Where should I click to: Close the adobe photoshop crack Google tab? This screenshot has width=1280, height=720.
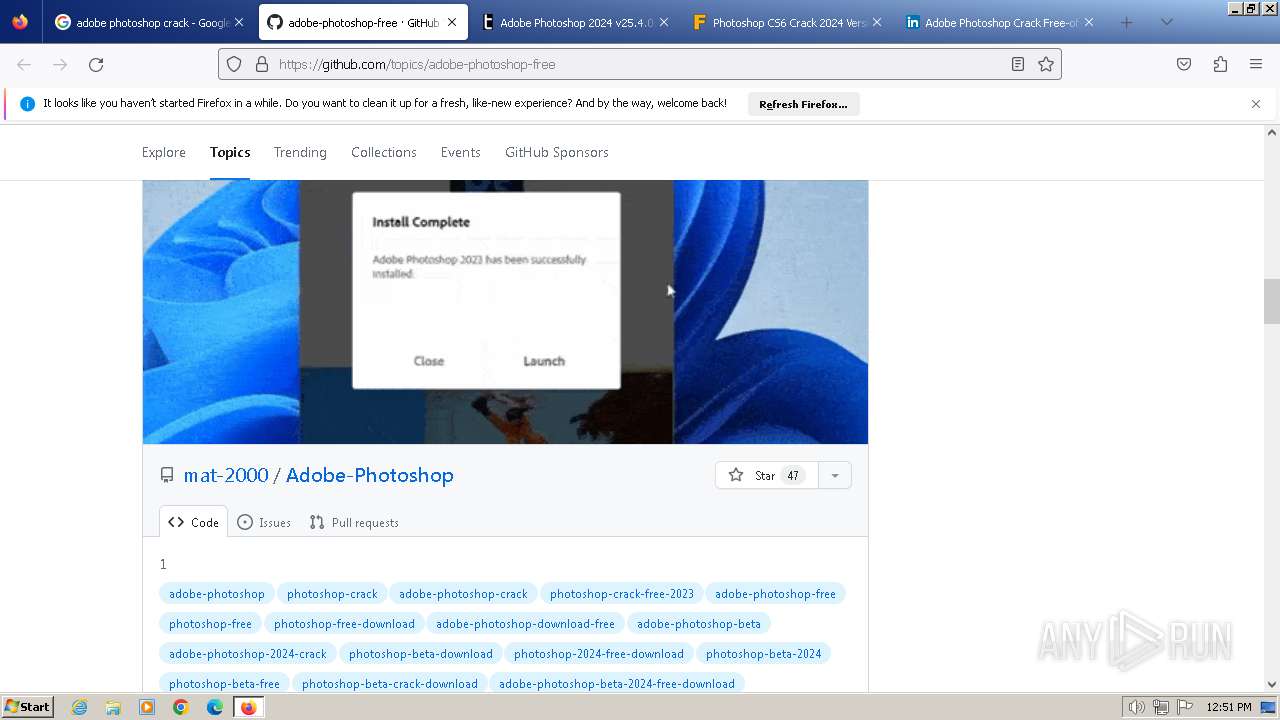click(x=239, y=22)
